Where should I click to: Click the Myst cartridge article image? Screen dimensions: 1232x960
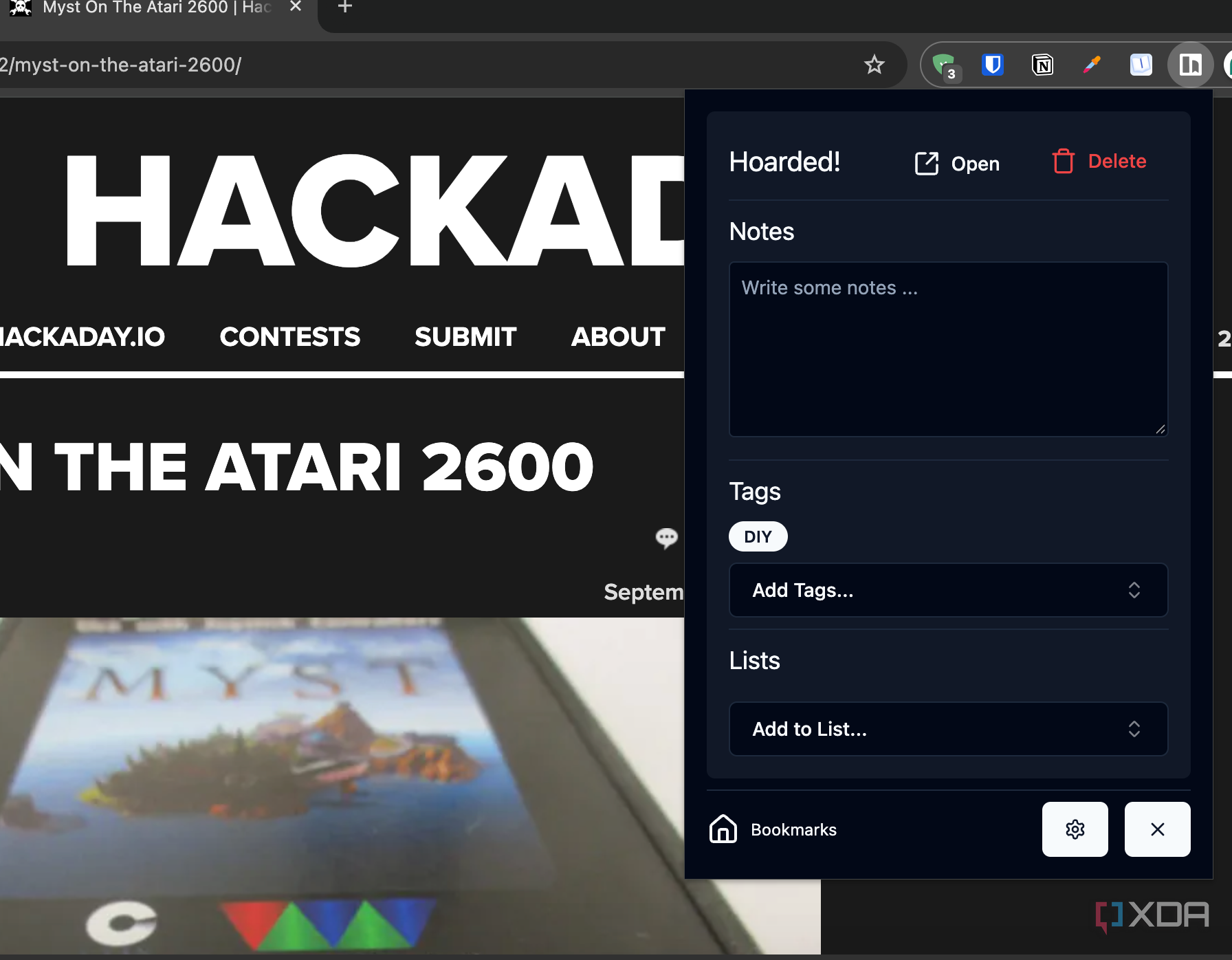[410, 785]
